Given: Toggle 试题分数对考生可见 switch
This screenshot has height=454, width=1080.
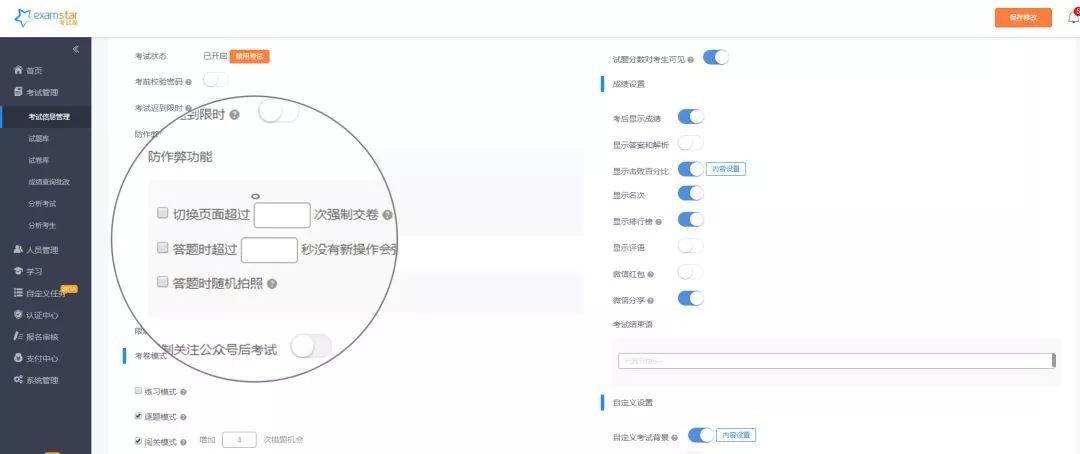Looking at the screenshot, I should [x=716, y=58].
